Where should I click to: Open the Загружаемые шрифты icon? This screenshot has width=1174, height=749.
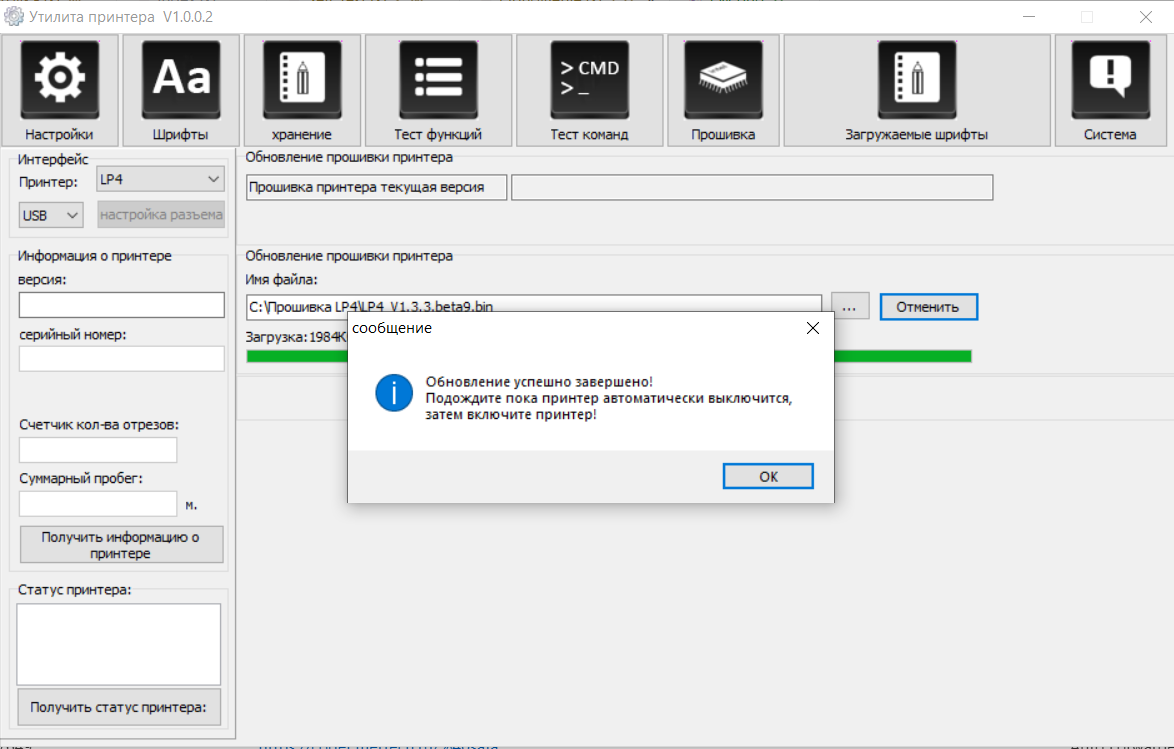tap(916, 80)
